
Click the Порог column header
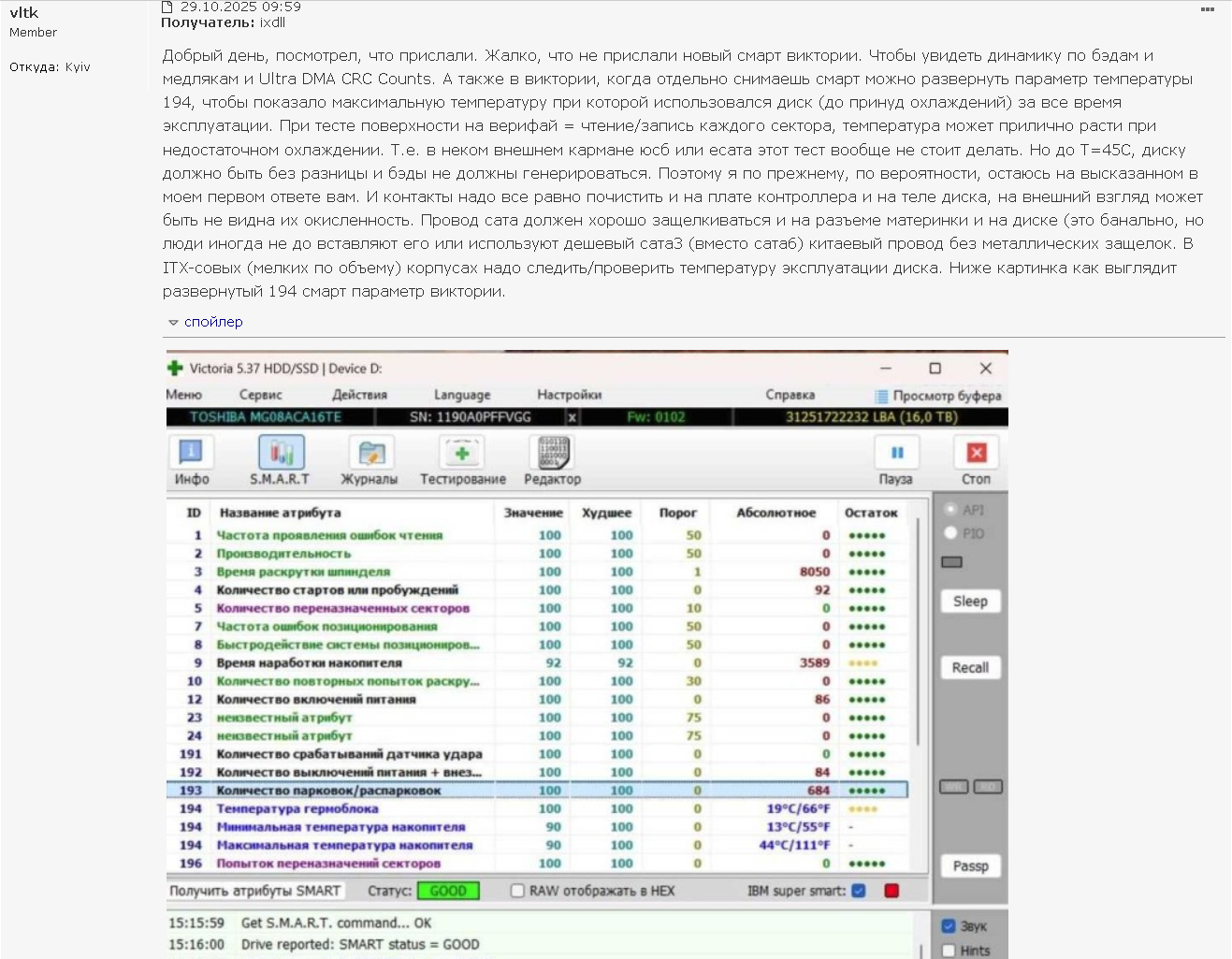click(x=678, y=513)
